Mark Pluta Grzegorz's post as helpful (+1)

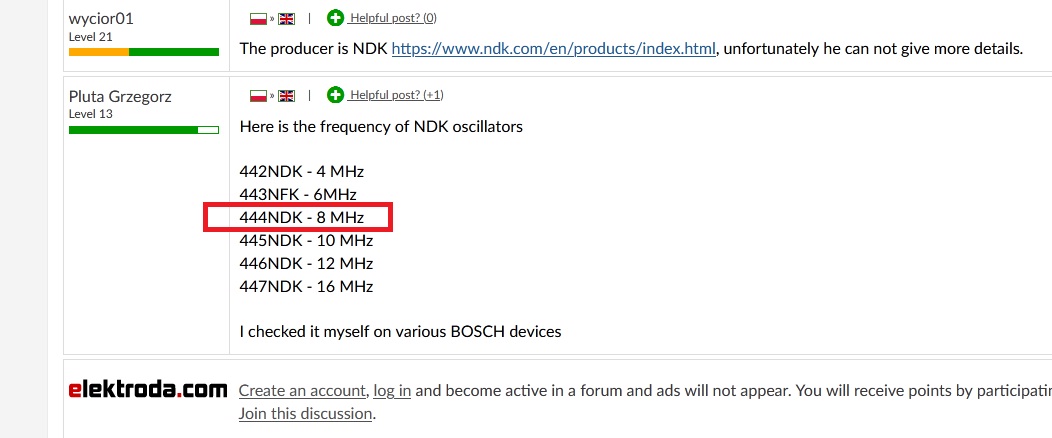(397, 95)
